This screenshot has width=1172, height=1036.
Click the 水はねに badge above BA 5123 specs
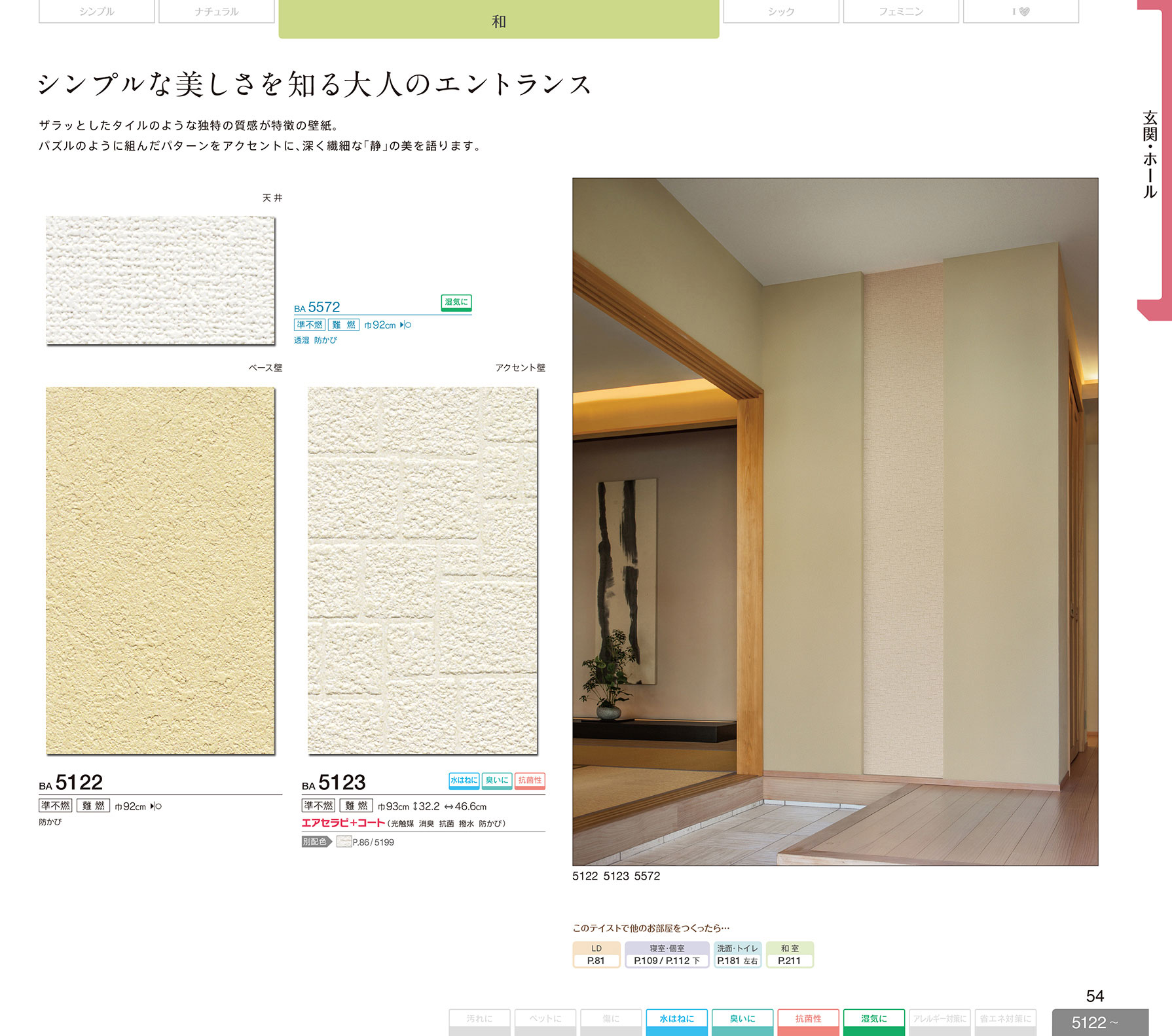point(464,780)
